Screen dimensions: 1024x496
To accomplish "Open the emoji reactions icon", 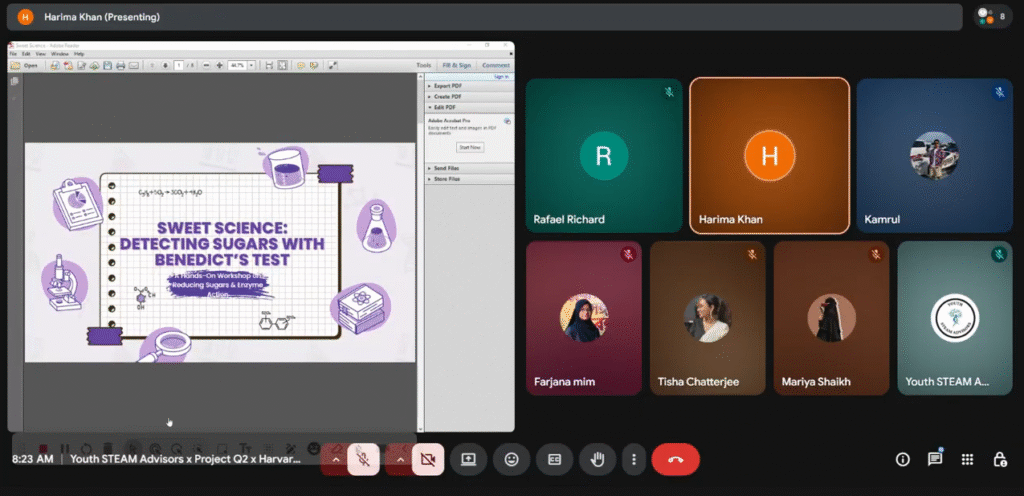I will [x=512, y=459].
